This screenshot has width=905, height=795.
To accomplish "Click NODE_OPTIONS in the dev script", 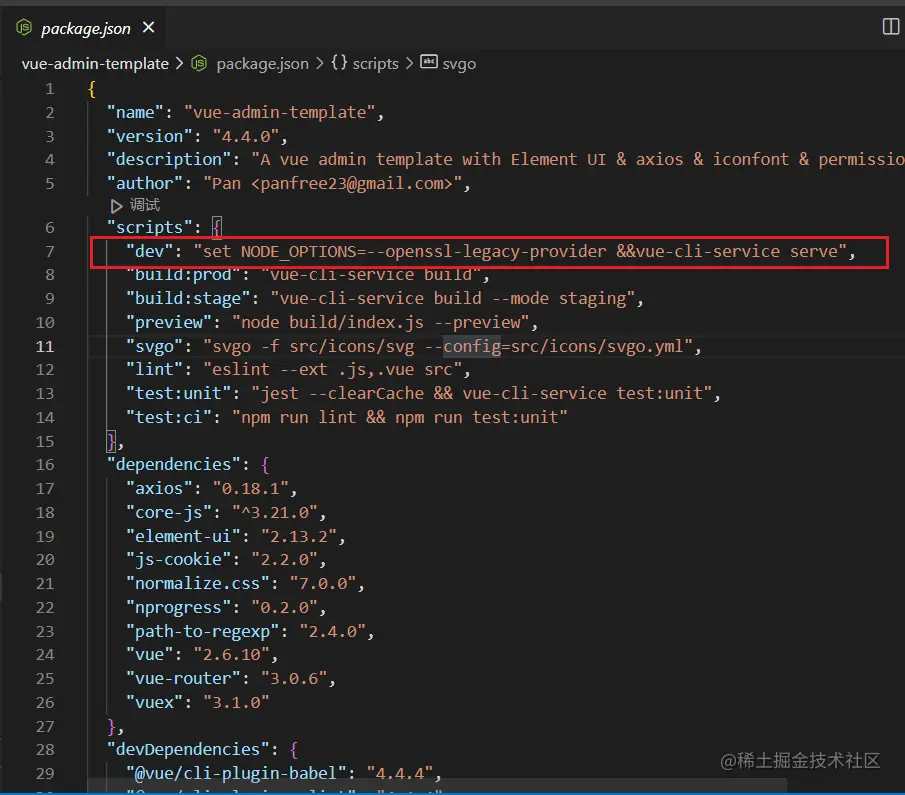I will point(298,252).
